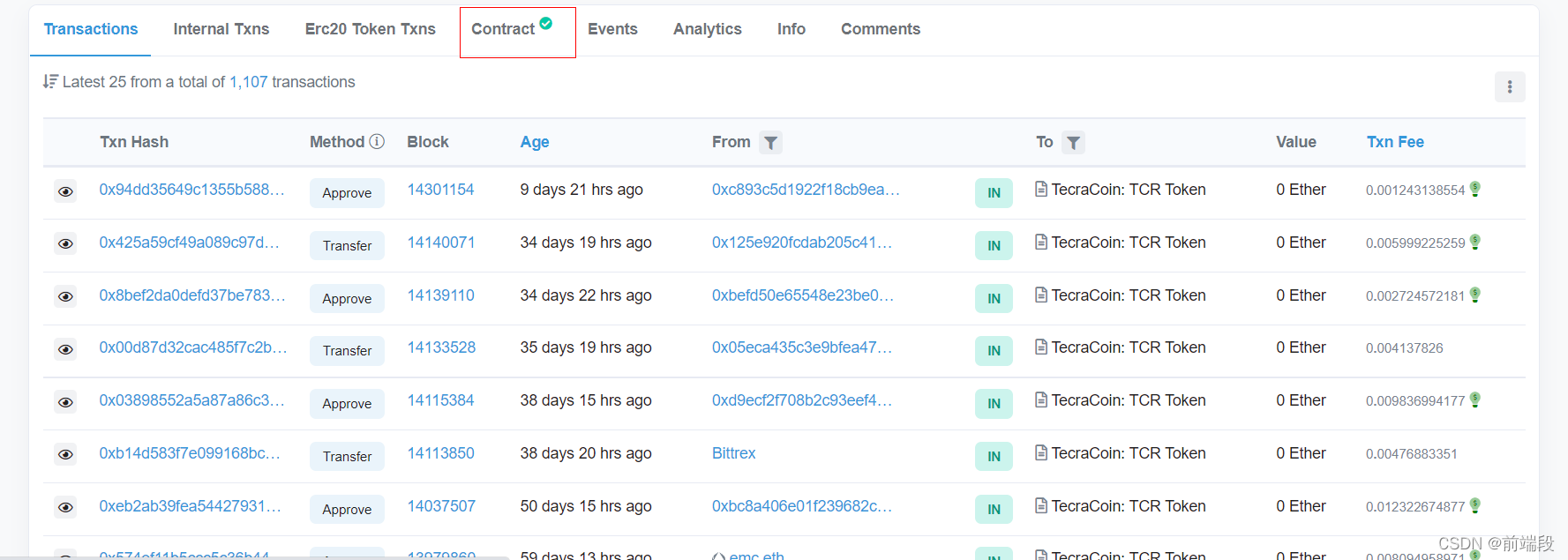The width and height of the screenshot is (1568, 560).
Task: Open block 14140071
Action: coord(441,243)
